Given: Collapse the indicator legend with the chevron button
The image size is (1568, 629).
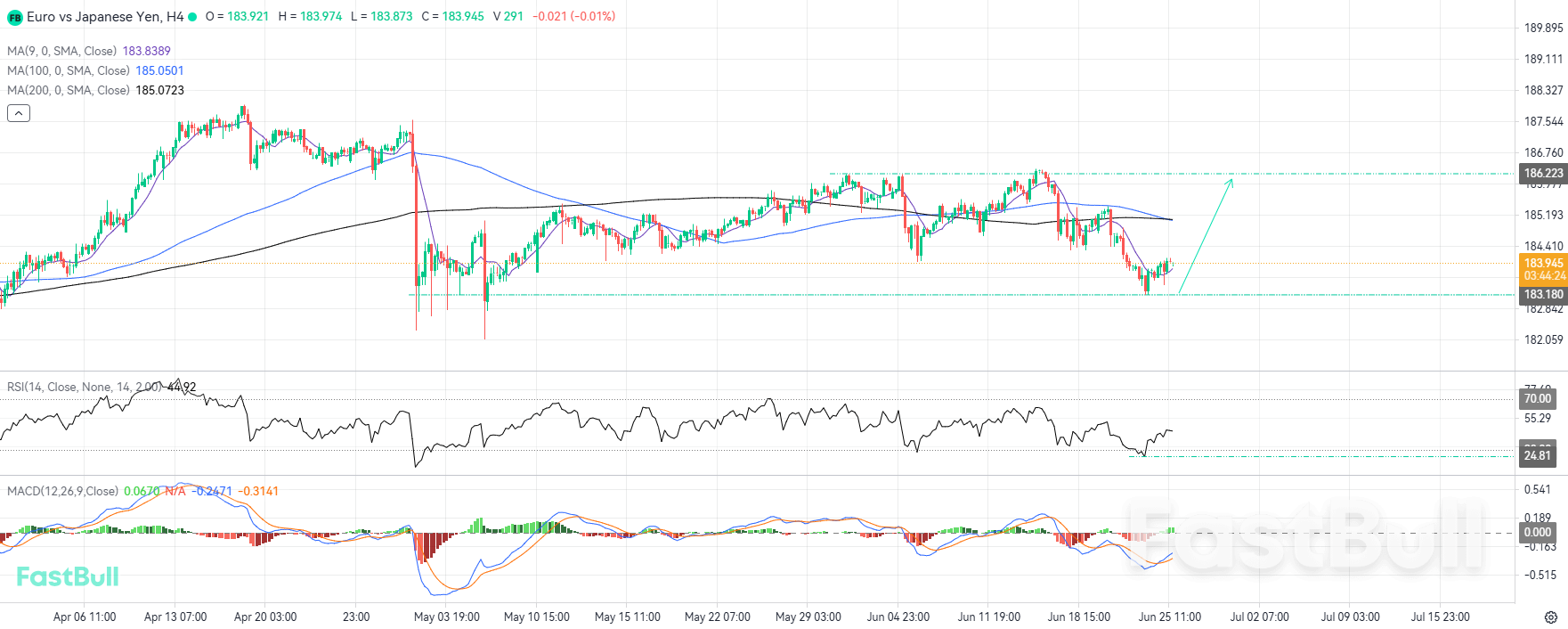Looking at the screenshot, I should pos(19,113).
